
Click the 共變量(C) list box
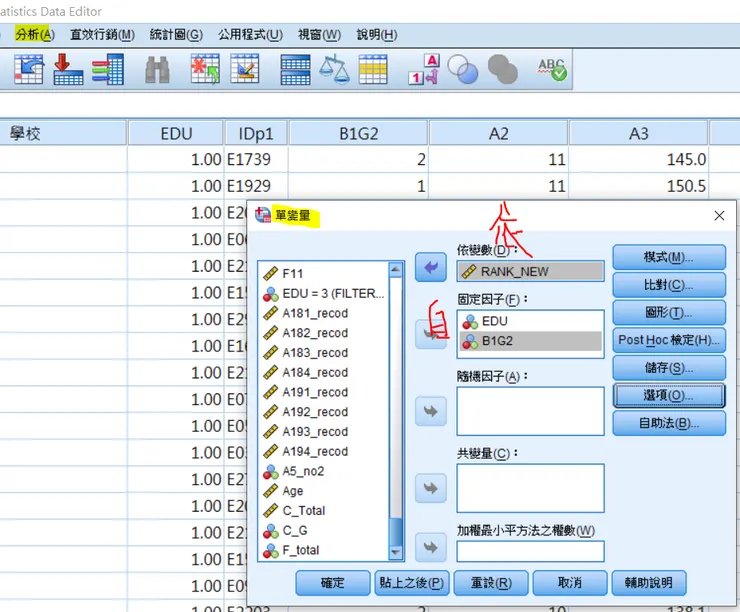click(530, 488)
